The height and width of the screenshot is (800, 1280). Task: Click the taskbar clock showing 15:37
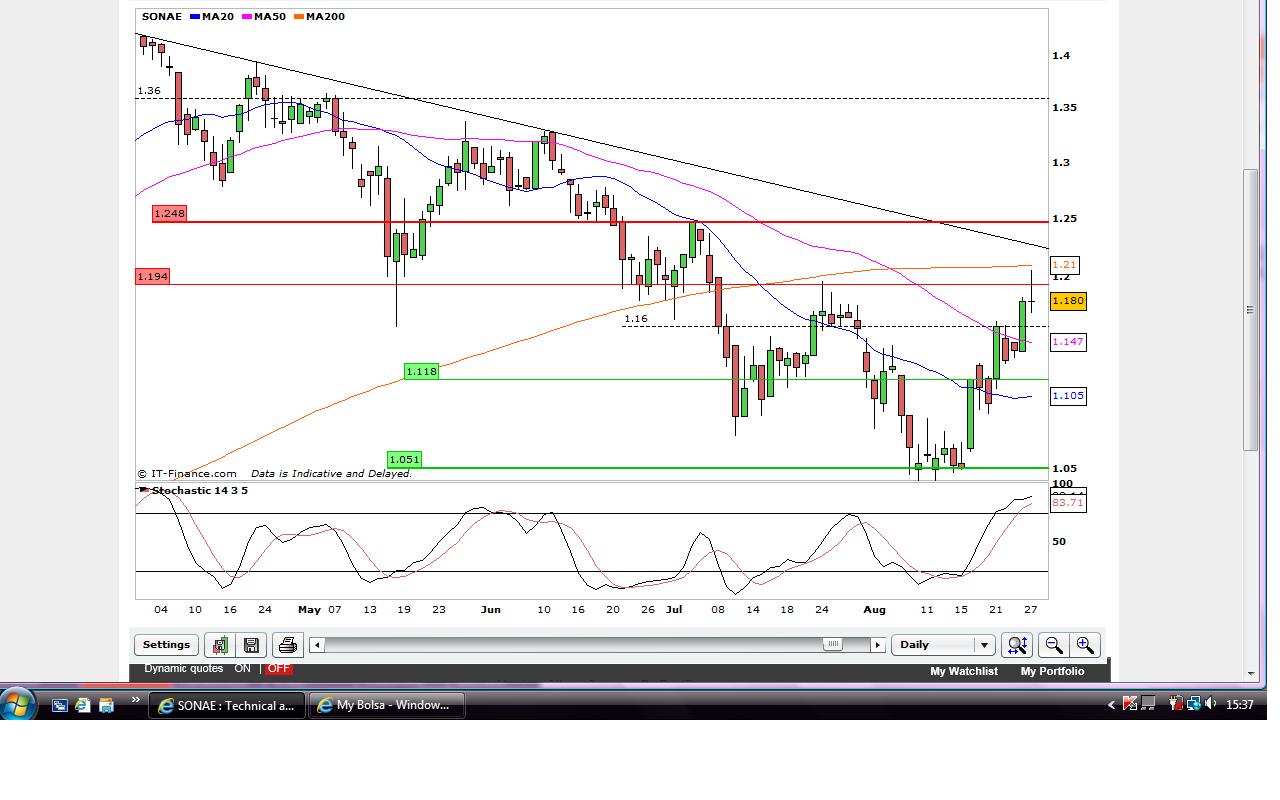pos(1240,705)
